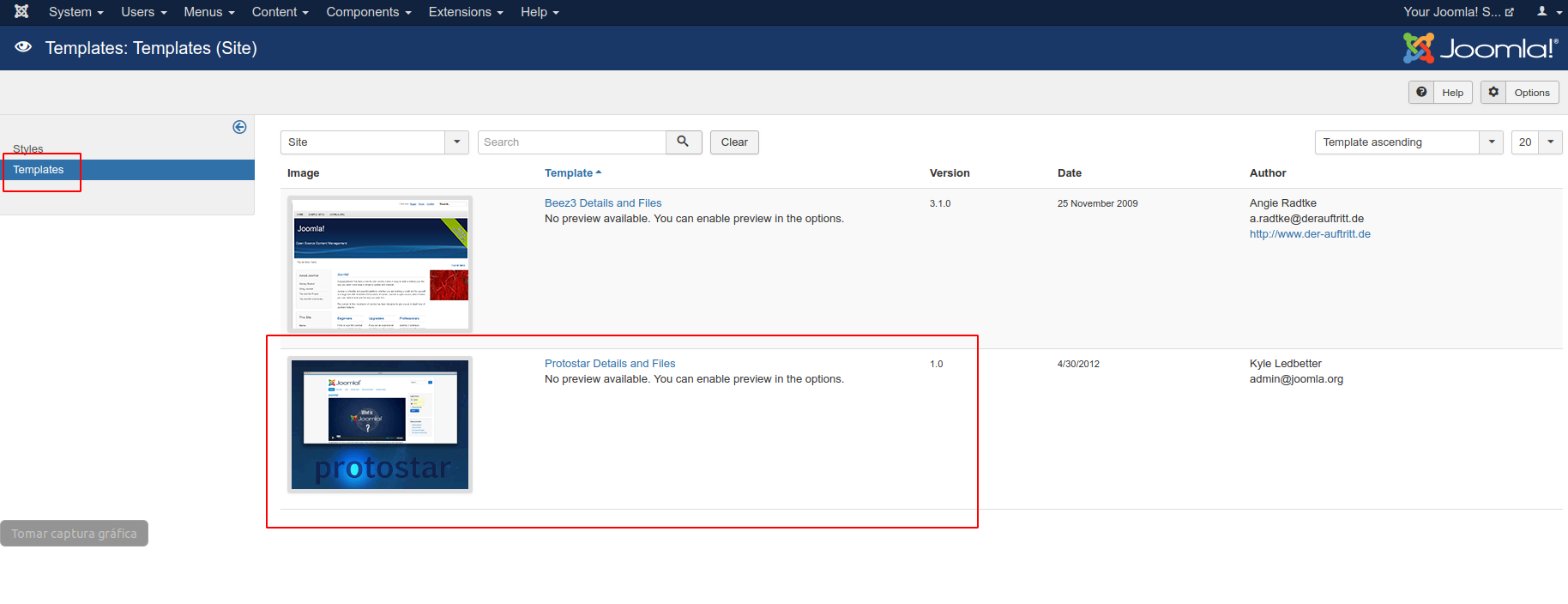Viewport: 1568px width, 604px height.
Task: Click the Protostar template thumbnail
Action: 380,425
